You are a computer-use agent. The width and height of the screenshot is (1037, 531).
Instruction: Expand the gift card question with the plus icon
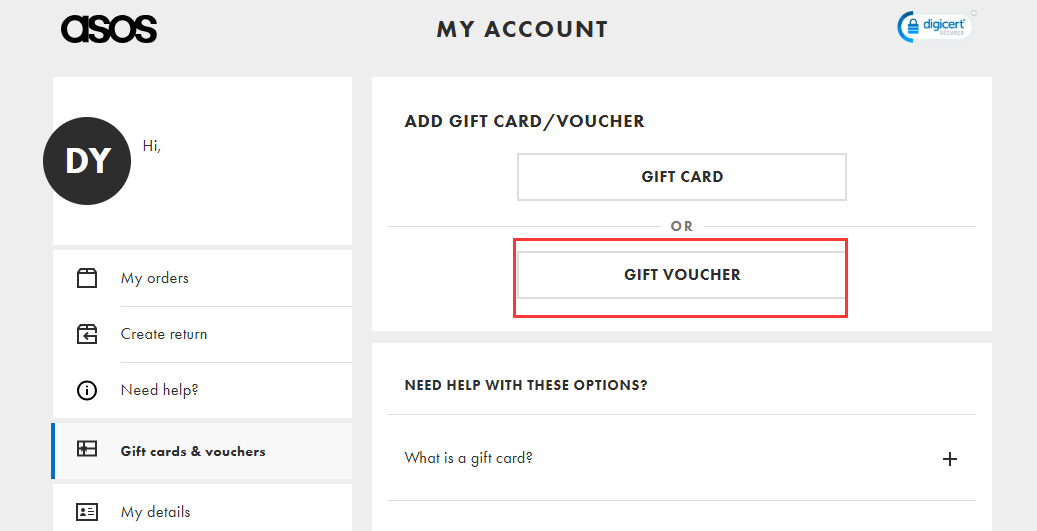point(950,459)
